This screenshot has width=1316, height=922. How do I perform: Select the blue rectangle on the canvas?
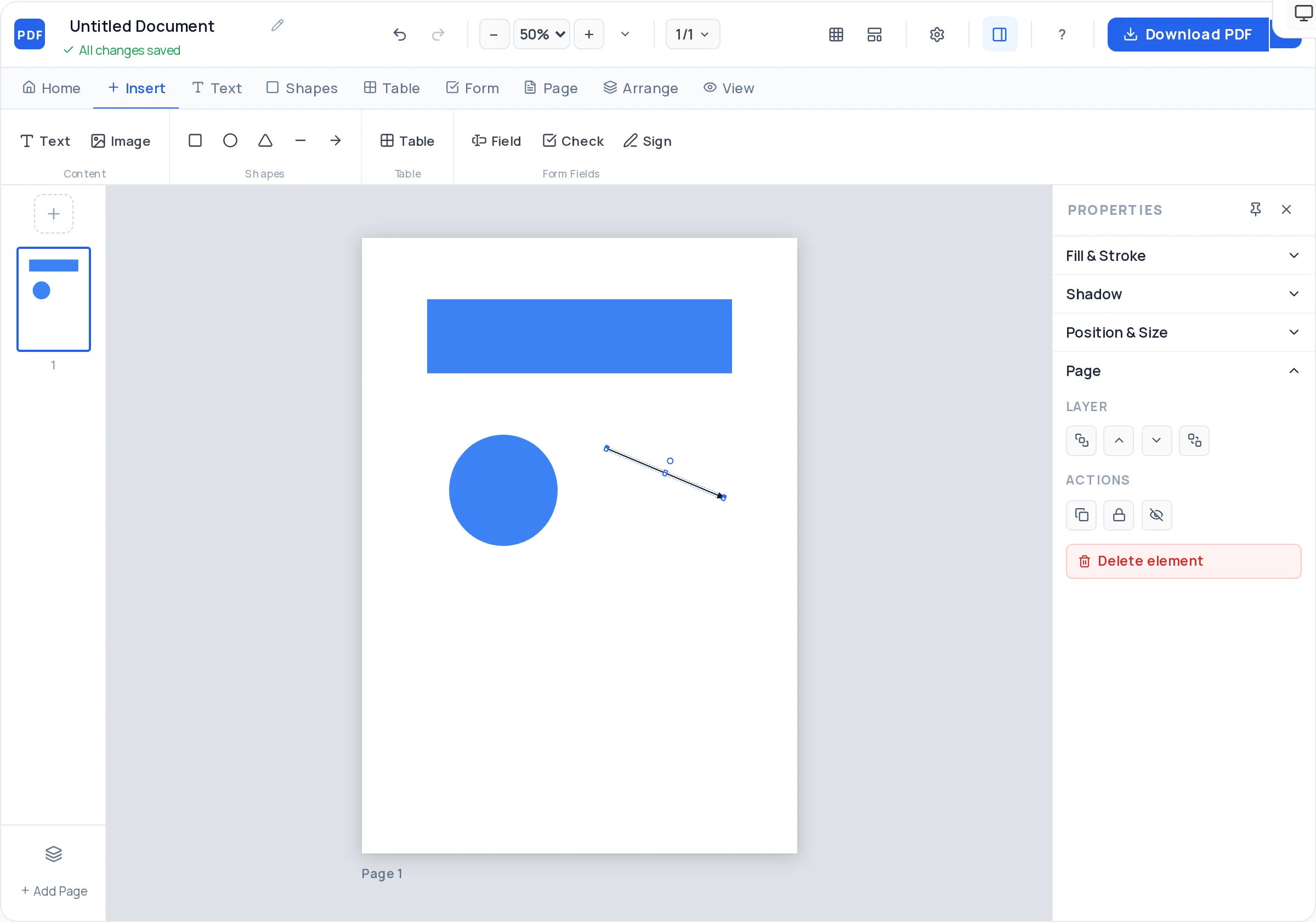580,337
